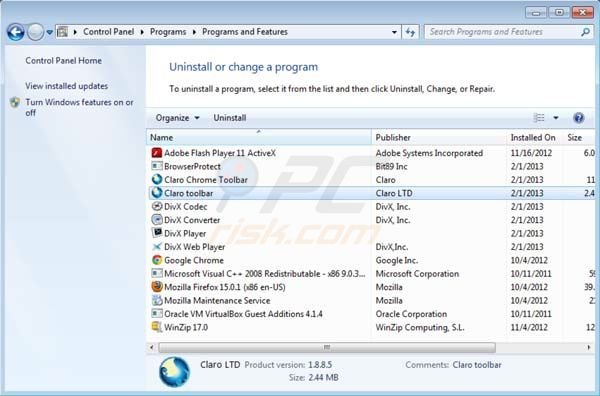Open the recent pages dropdown arrow

click(x=50, y=33)
